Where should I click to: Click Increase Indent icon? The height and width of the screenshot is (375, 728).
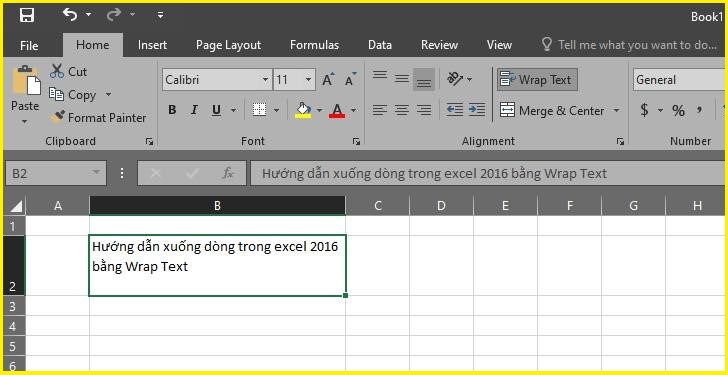[477, 110]
